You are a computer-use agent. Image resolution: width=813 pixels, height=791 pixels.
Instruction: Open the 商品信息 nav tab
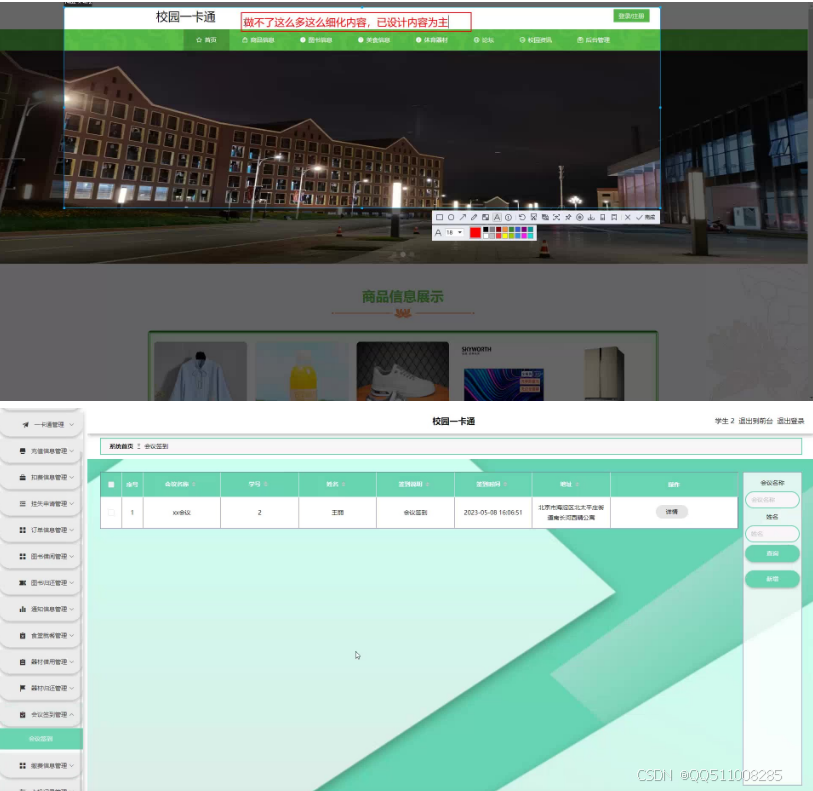(x=258, y=40)
